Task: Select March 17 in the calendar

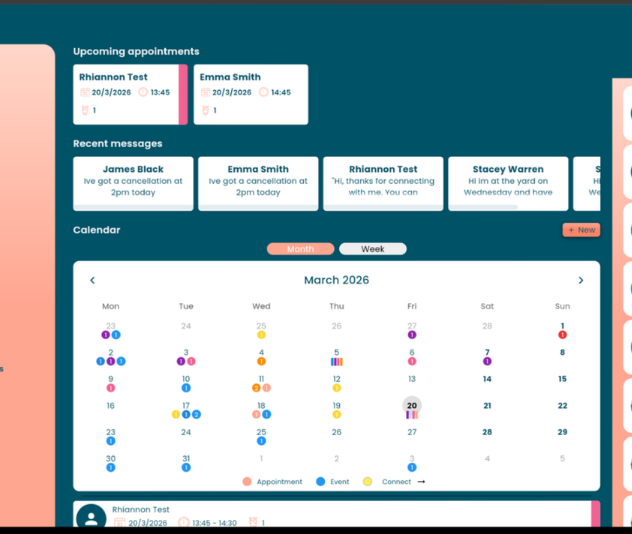Action: (186, 405)
